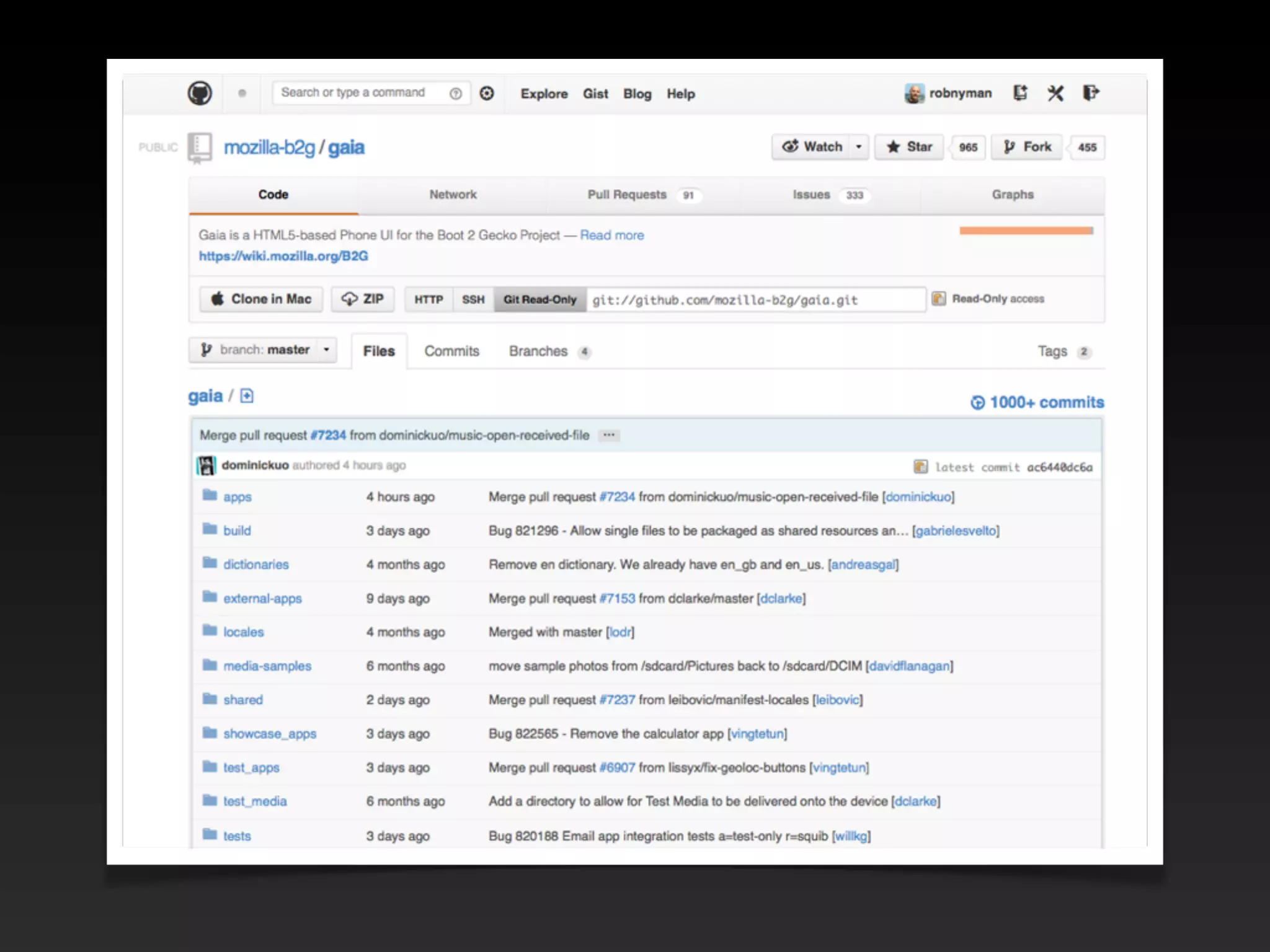Click the create new repository icon
Image resolution: width=1270 pixels, height=952 pixels.
[1020, 93]
